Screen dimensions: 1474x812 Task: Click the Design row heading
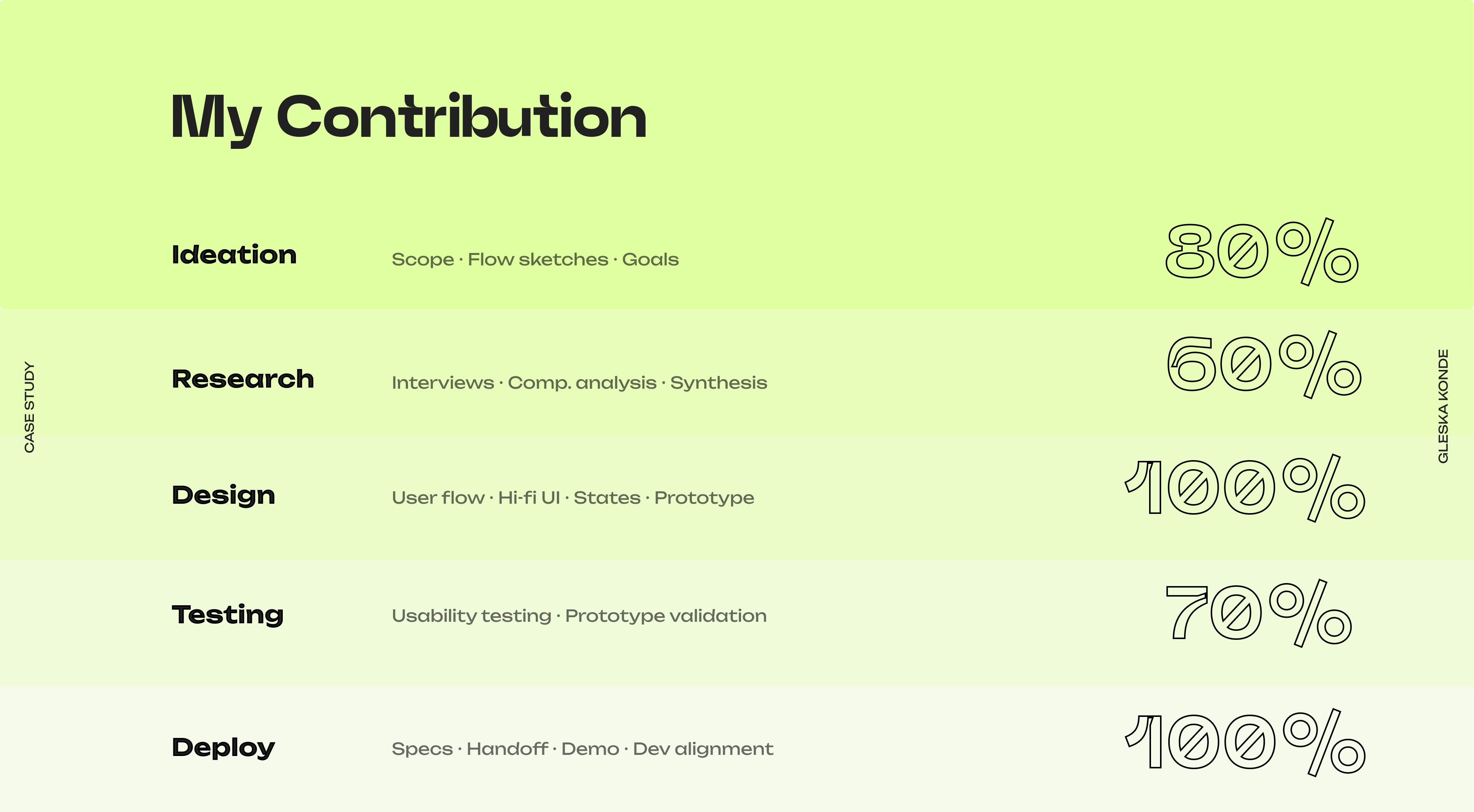[223, 495]
